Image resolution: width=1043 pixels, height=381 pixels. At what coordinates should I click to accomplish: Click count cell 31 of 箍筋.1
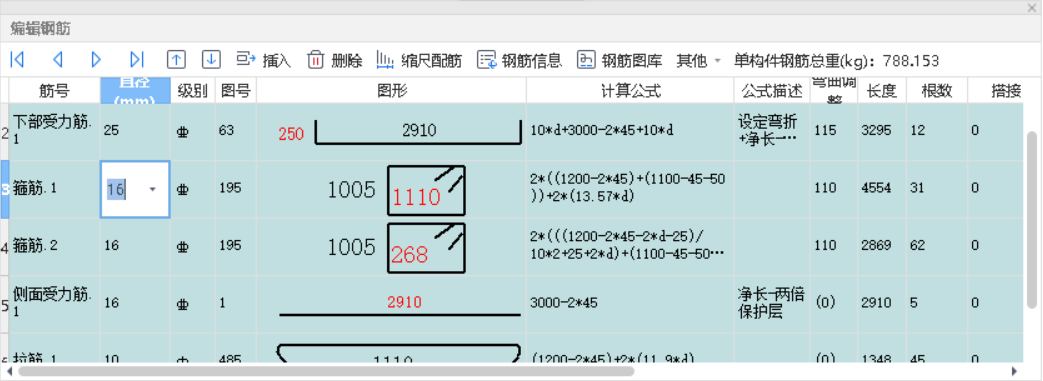tap(936, 190)
